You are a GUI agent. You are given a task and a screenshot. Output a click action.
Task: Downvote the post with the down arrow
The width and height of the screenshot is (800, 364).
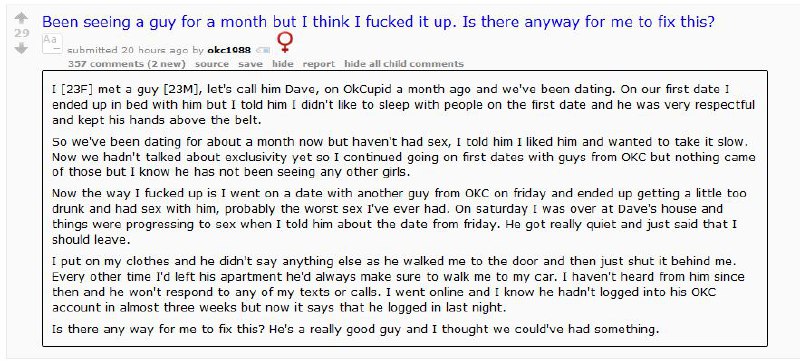pos(21,48)
